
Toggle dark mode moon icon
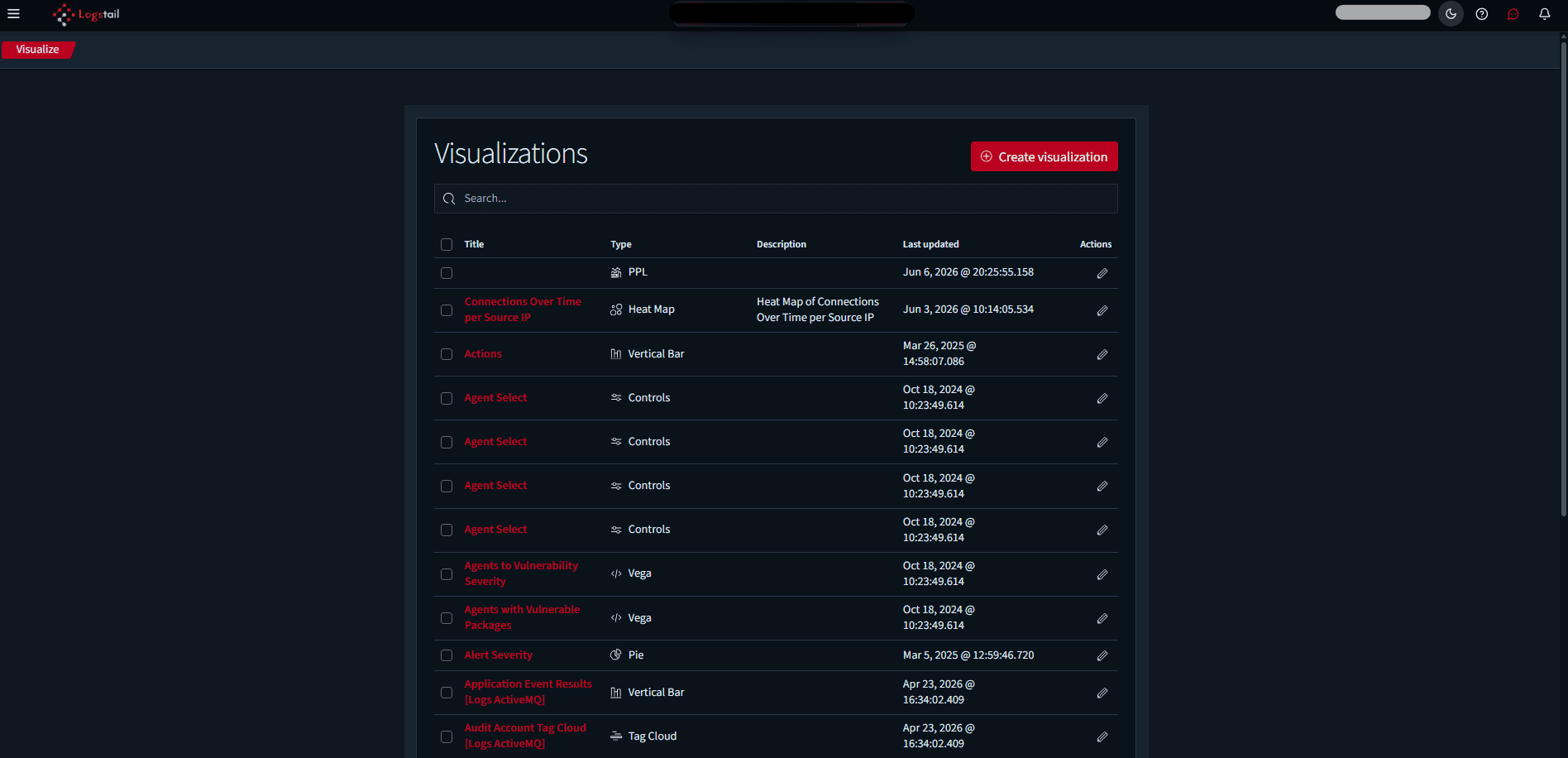[1451, 14]
